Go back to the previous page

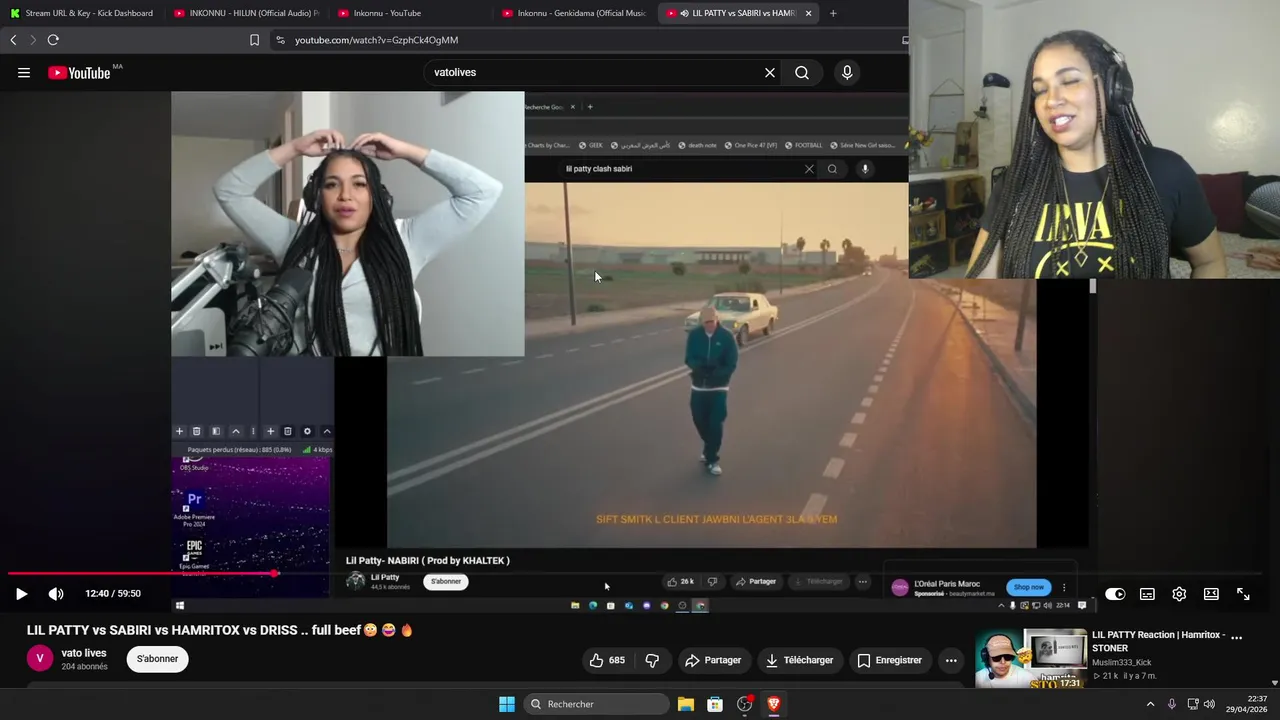(x=13, y=40)
